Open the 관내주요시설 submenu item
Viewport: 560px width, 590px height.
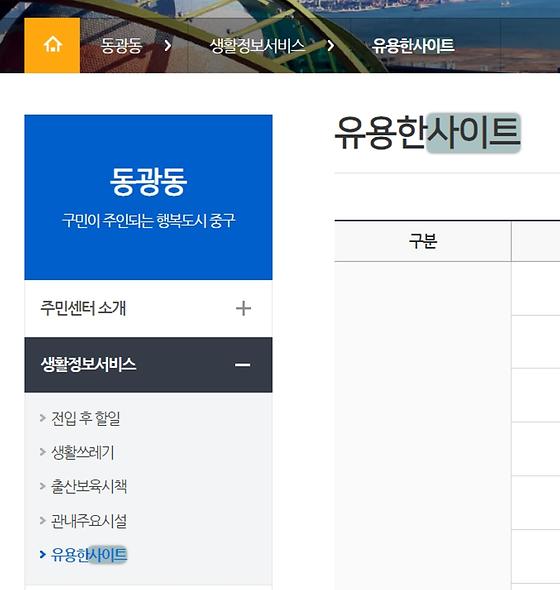tap(89, 521)
